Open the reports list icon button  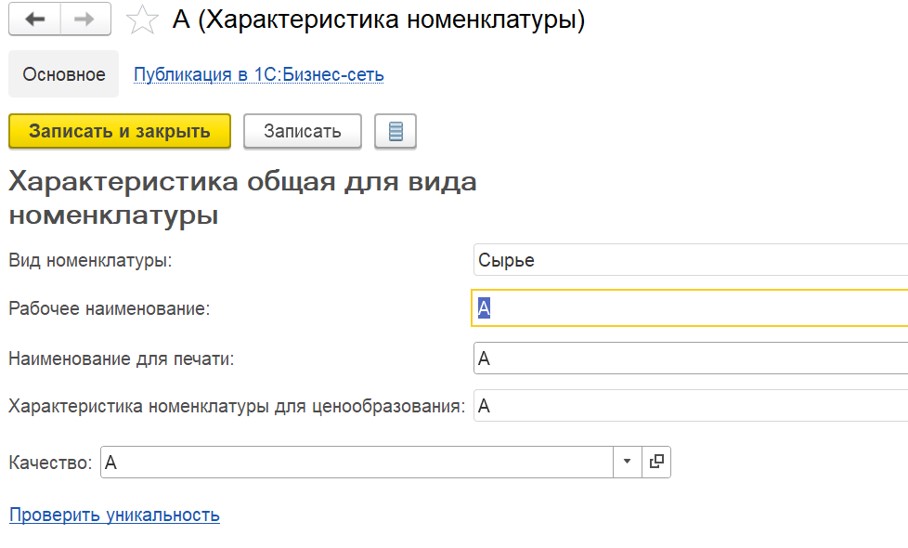396,131
